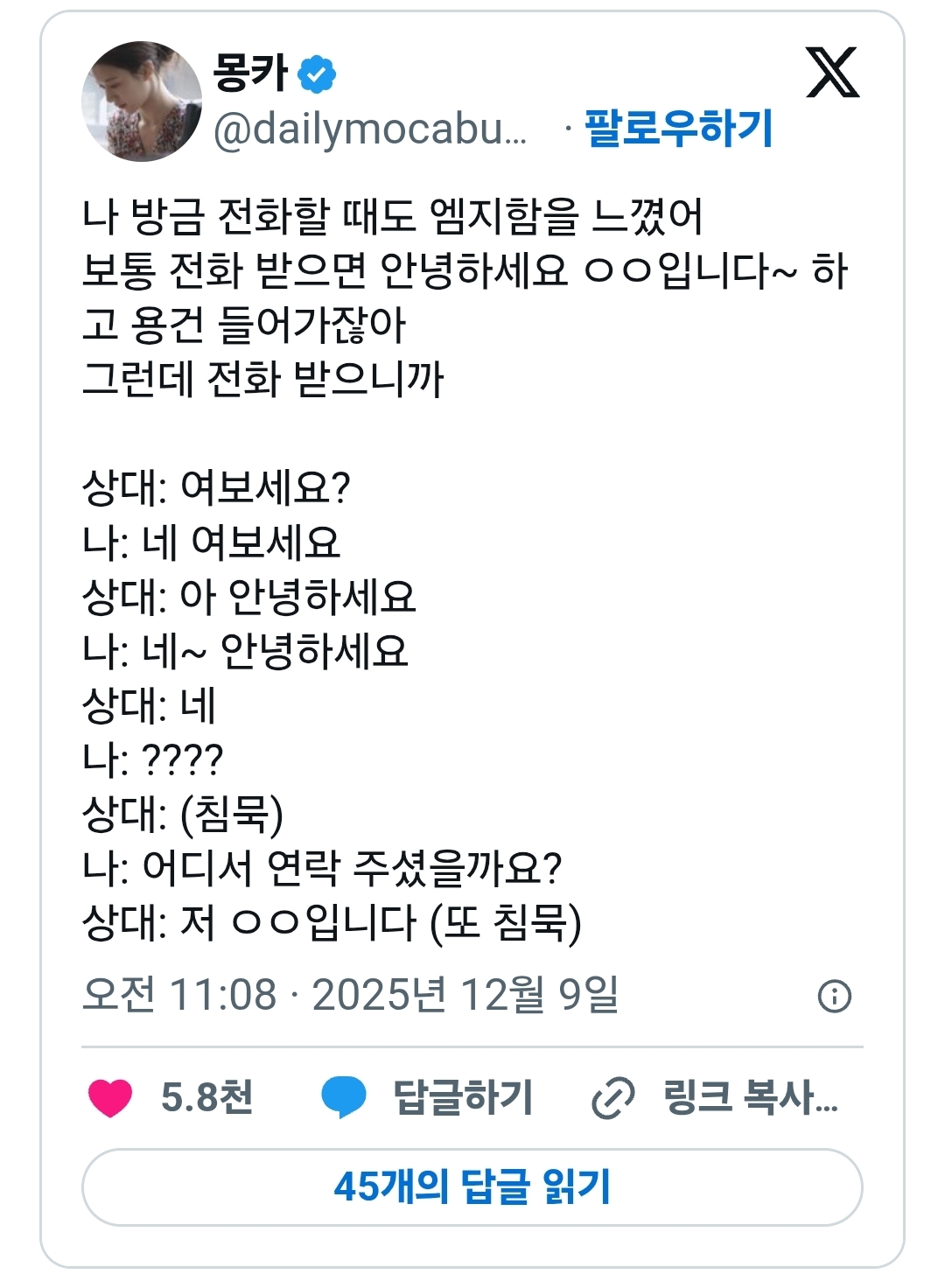
Task: Open the @dailymocabu handle link
Action: click(370, 129)
